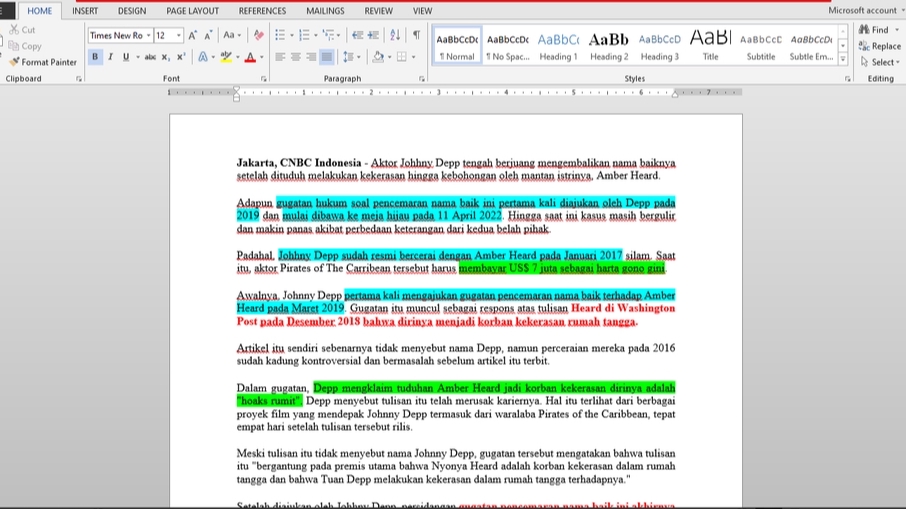Open Styles pane launcher
This screenshot has height=509, width=906.
848,79
